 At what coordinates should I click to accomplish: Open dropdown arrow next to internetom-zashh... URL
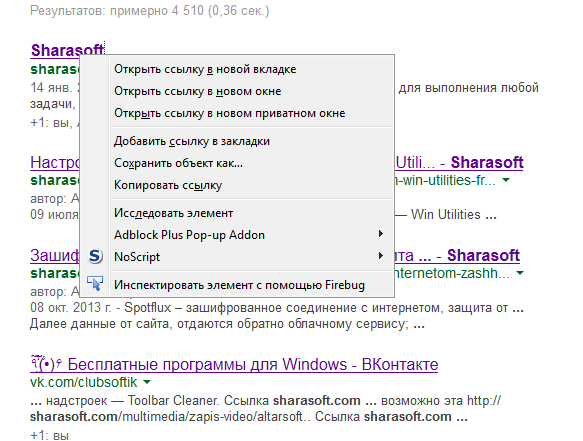pos(520,273)
